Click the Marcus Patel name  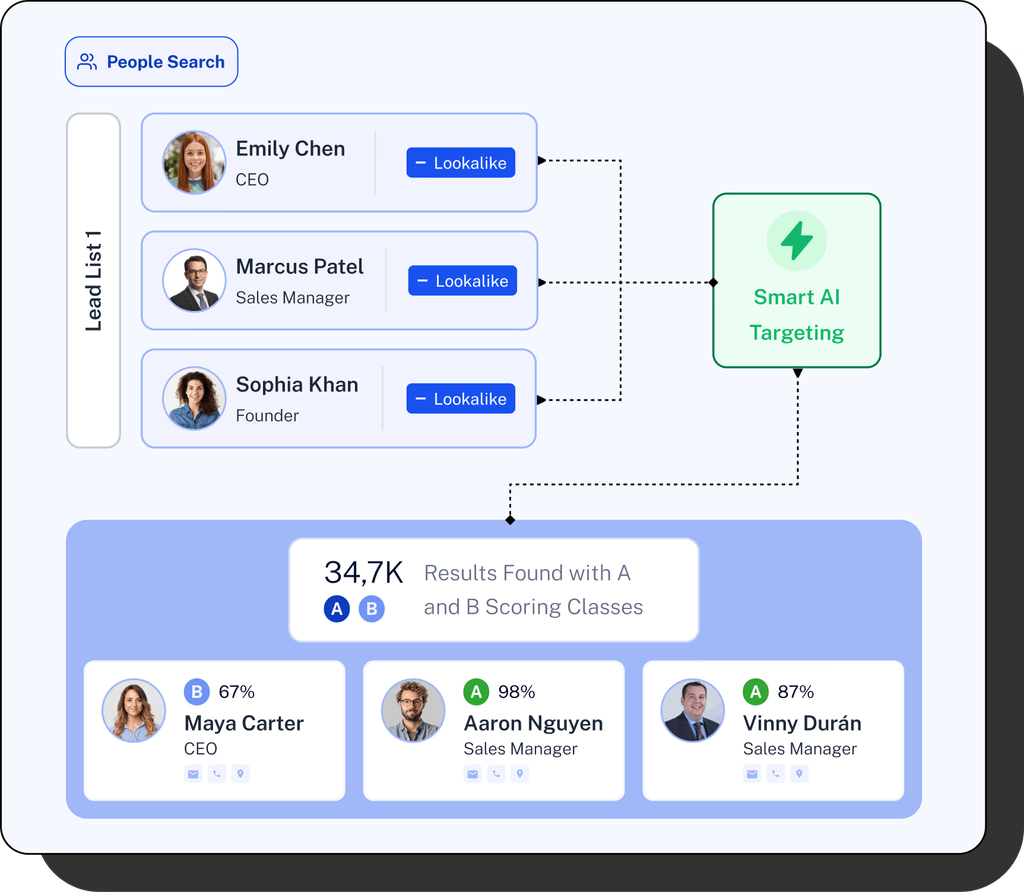[300, 266]
